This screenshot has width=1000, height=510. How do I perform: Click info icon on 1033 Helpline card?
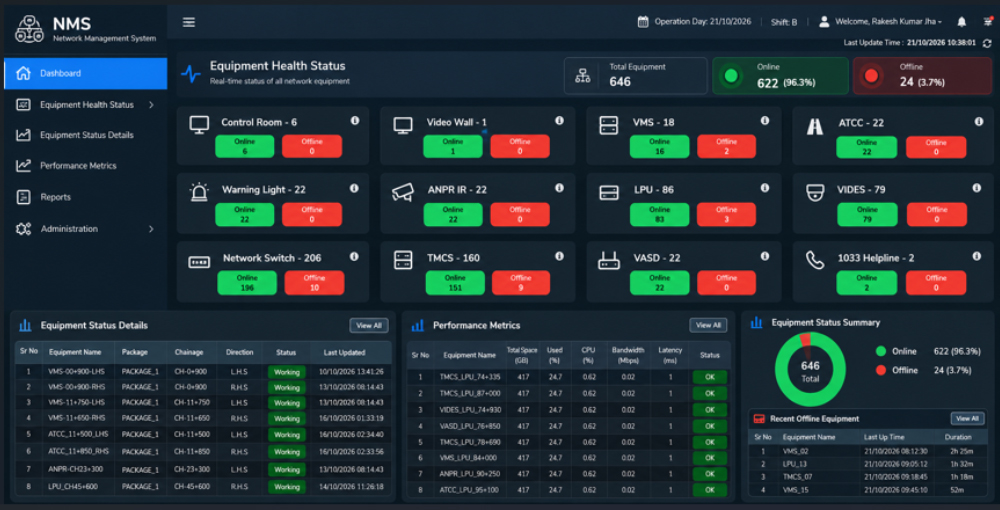point(976,256)
